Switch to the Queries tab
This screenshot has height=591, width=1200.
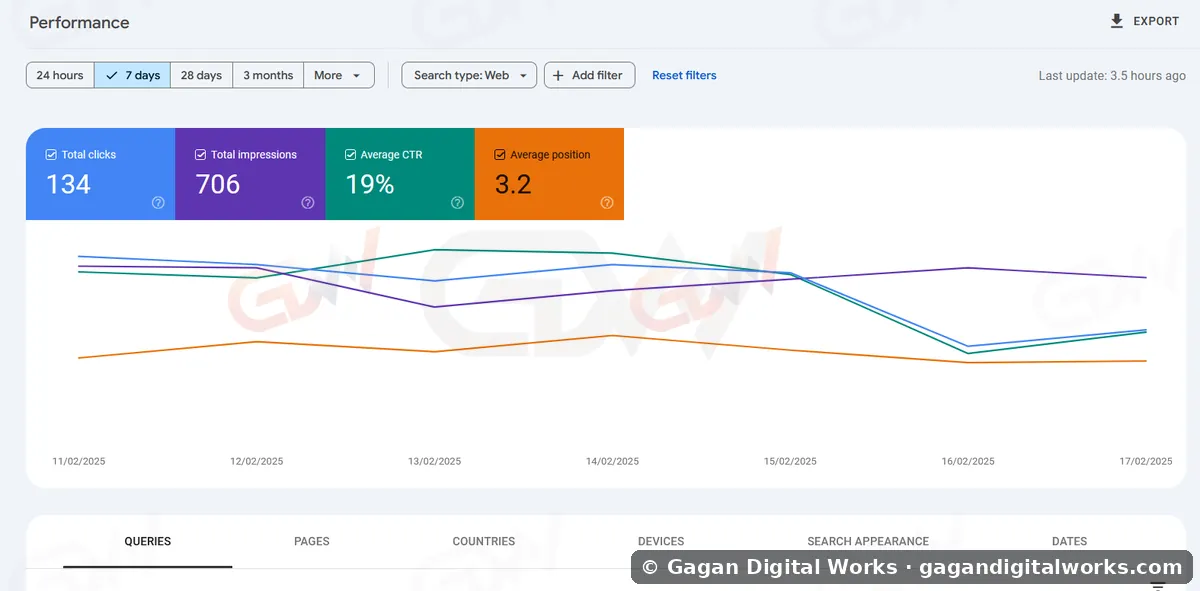(148, 542)
